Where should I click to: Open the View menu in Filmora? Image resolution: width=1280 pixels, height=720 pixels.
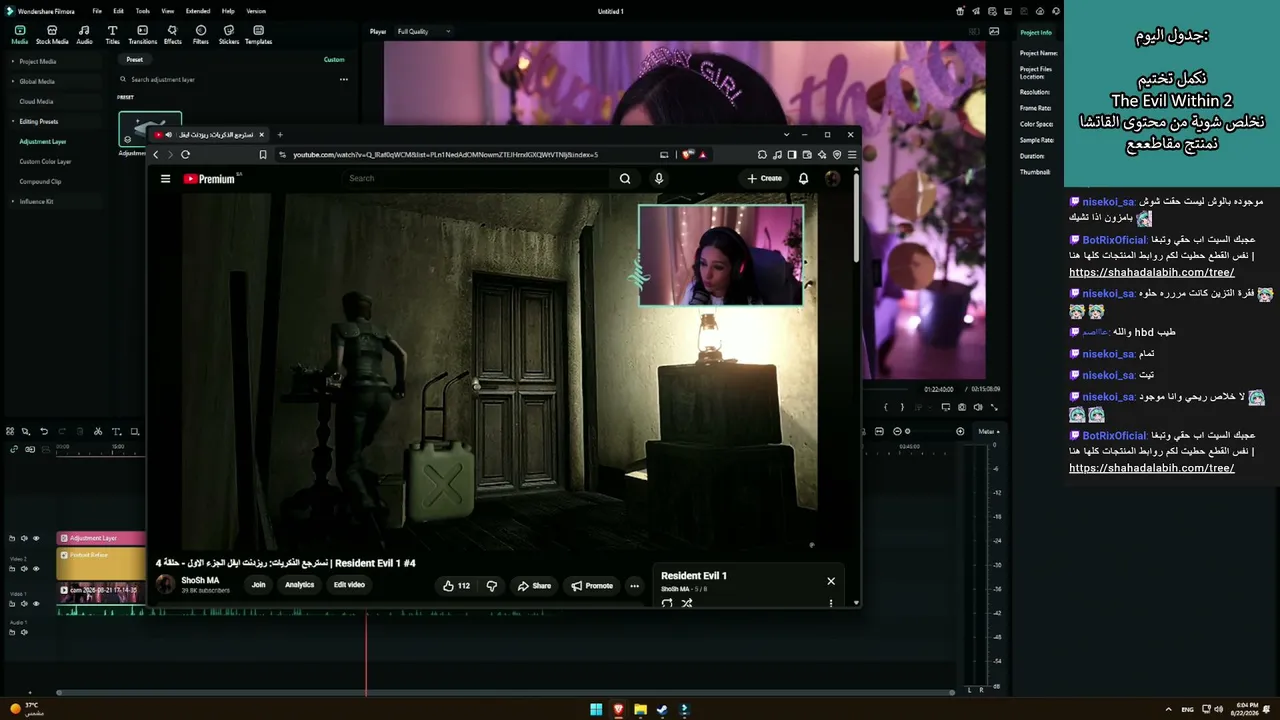[167, 11]
